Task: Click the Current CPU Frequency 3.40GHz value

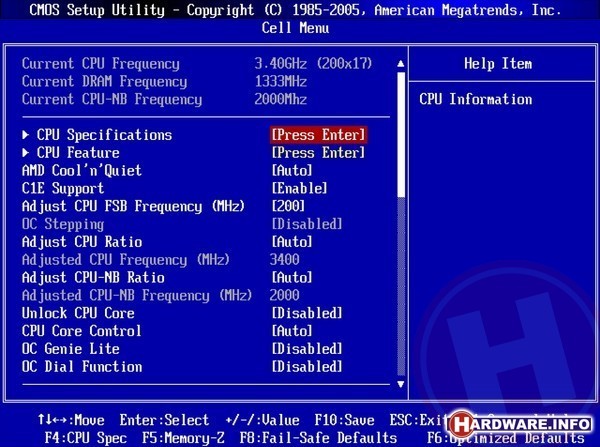Action: coord(313,64)
